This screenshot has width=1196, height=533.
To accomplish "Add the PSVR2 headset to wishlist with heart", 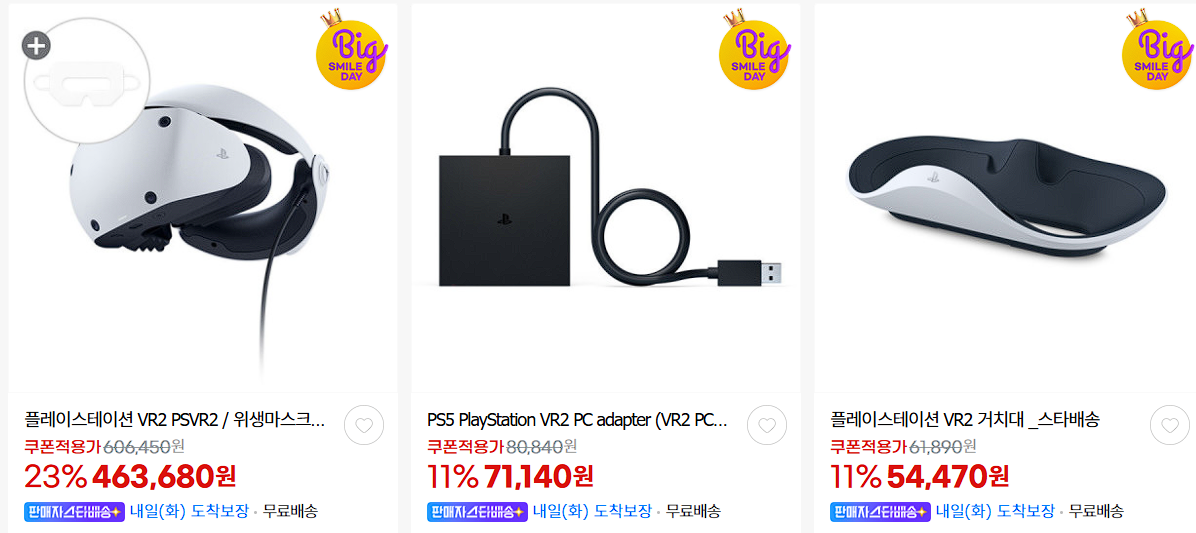I will coord(364,425).
